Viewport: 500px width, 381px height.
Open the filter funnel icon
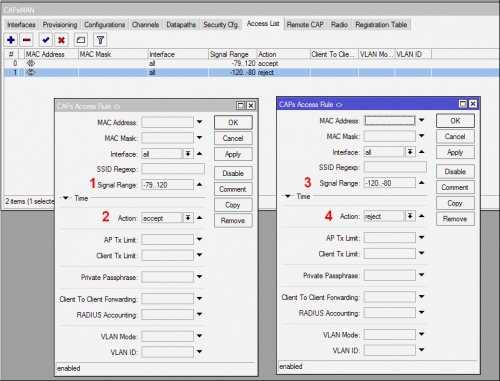(100, 40)
